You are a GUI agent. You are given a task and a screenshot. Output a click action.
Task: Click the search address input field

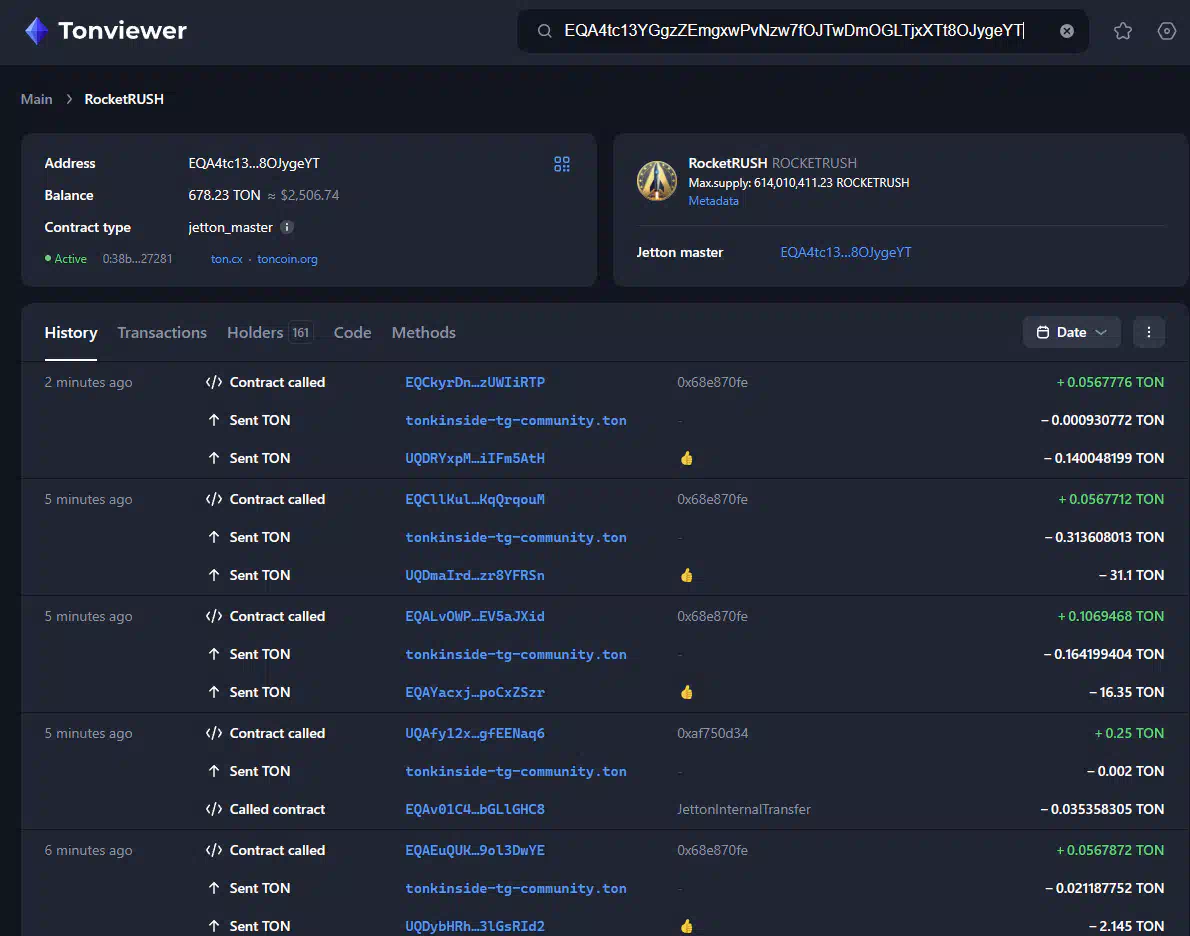click(x=803, y=31)
